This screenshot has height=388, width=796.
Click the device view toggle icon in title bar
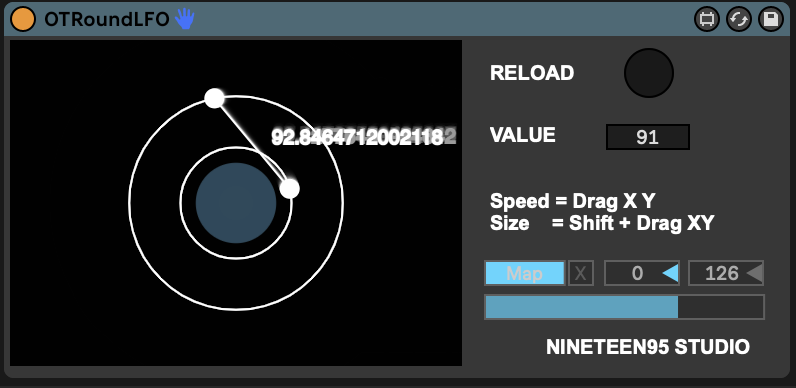707,20
